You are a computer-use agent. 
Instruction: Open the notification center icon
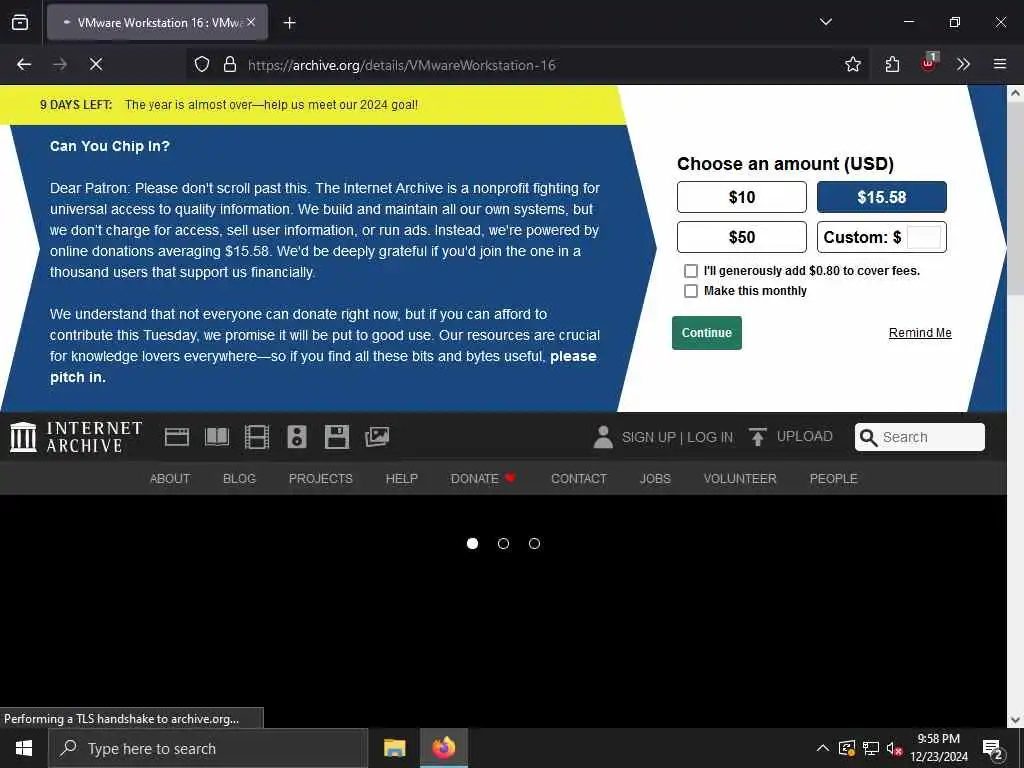[x=993, y=749]
